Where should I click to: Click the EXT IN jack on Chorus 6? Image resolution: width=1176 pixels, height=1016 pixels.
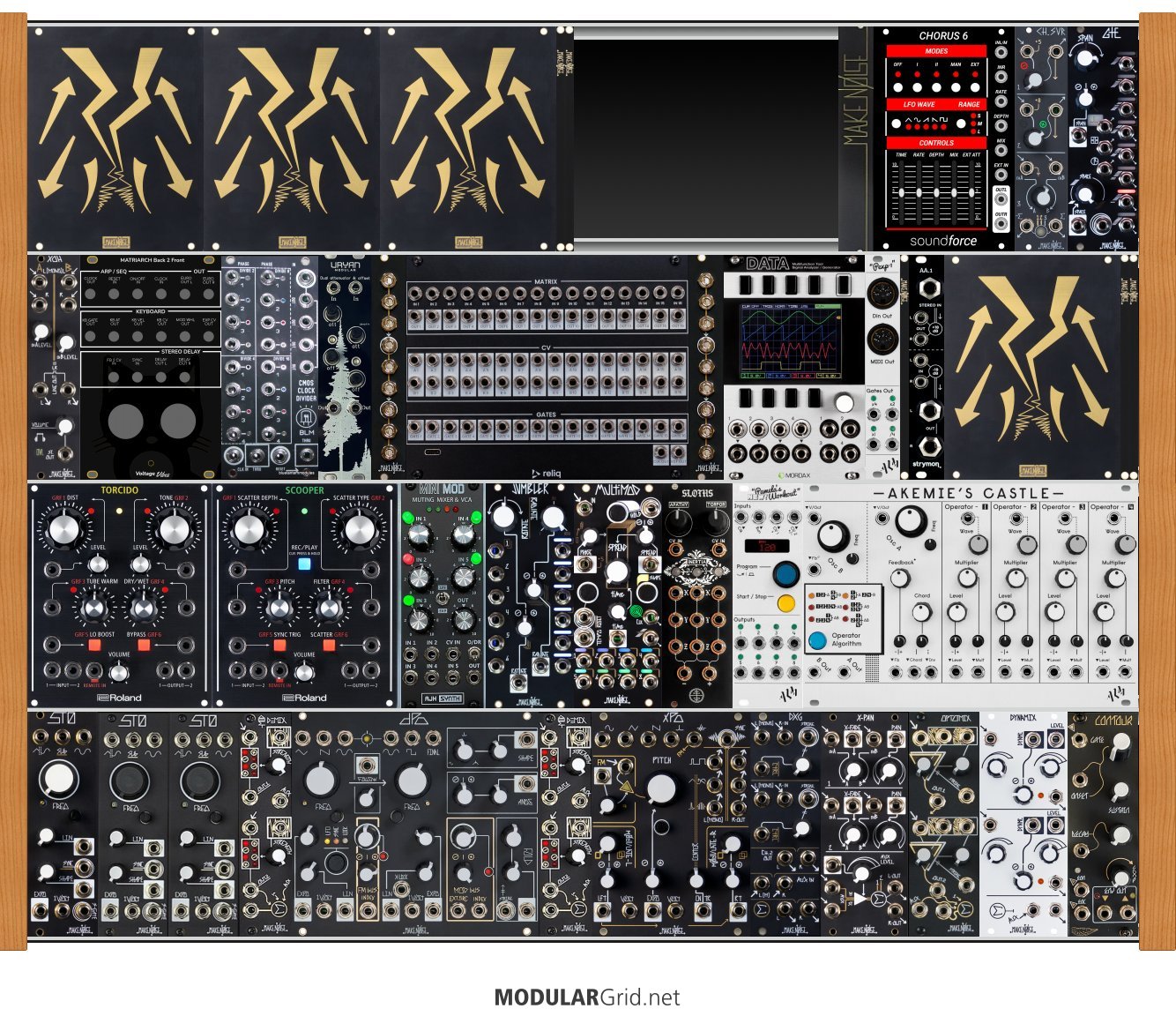point(1001,175)
